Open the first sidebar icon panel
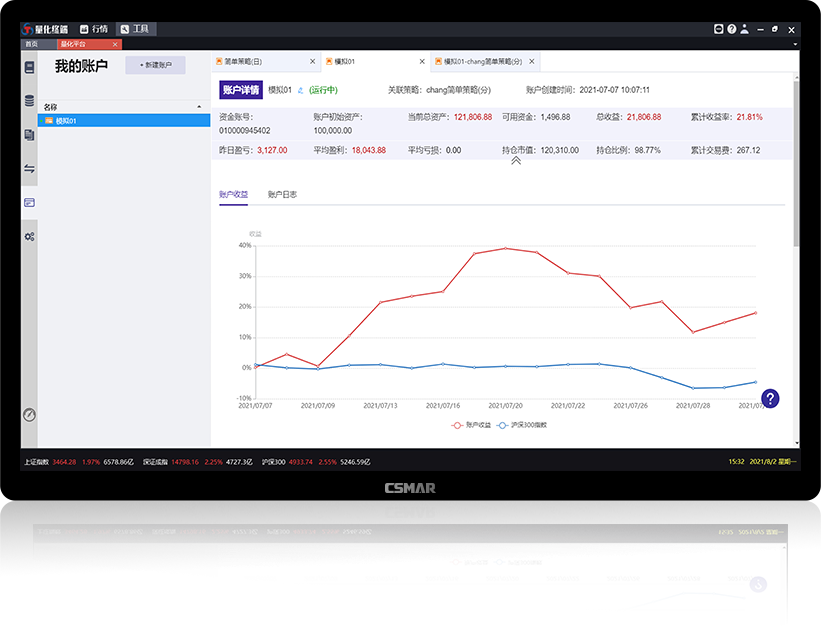The height and width of the screenshot is (626, 821). pyautogui.click(x=30, y=68)
